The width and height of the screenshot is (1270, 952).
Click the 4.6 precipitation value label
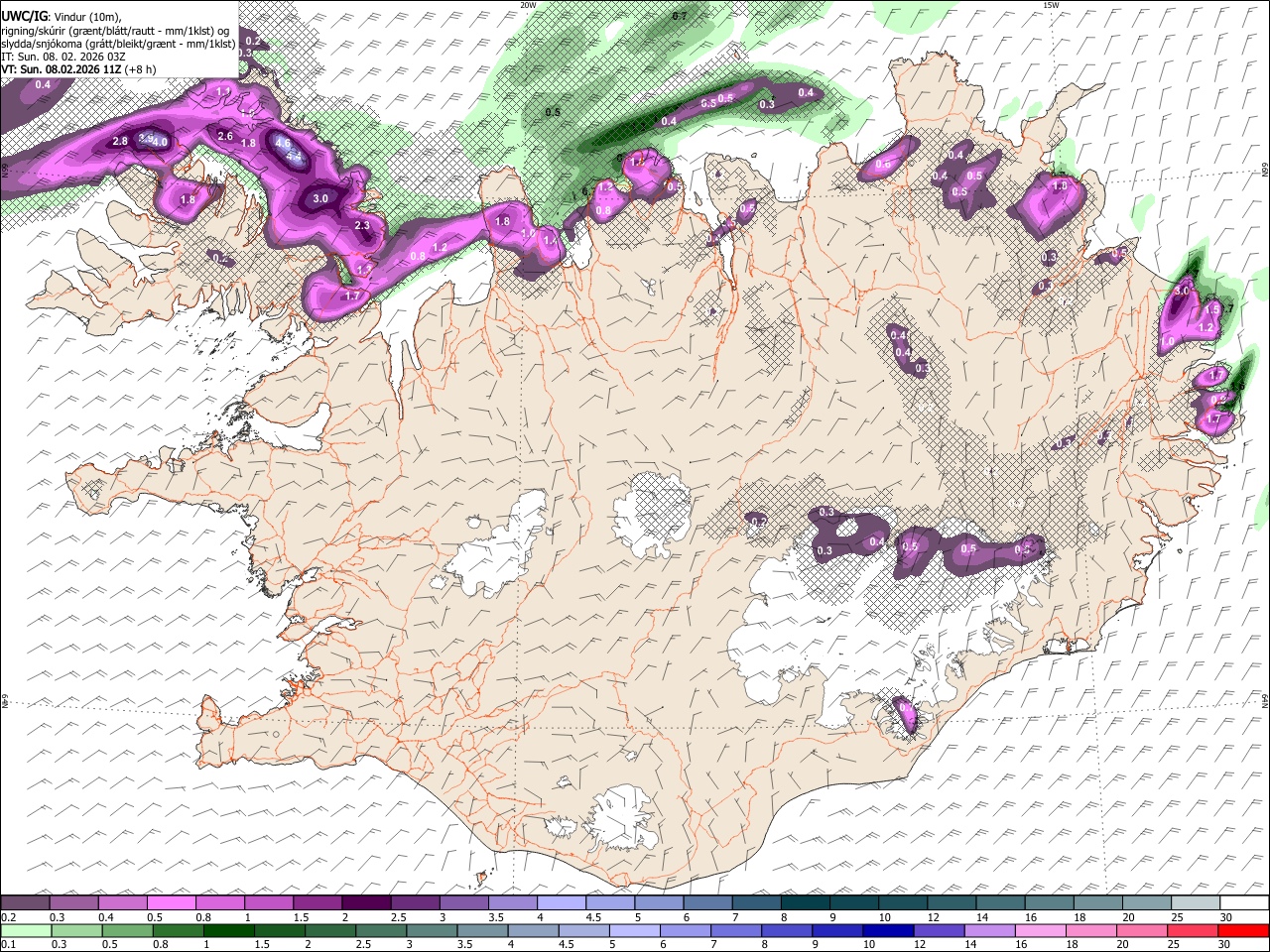(282, 144)
